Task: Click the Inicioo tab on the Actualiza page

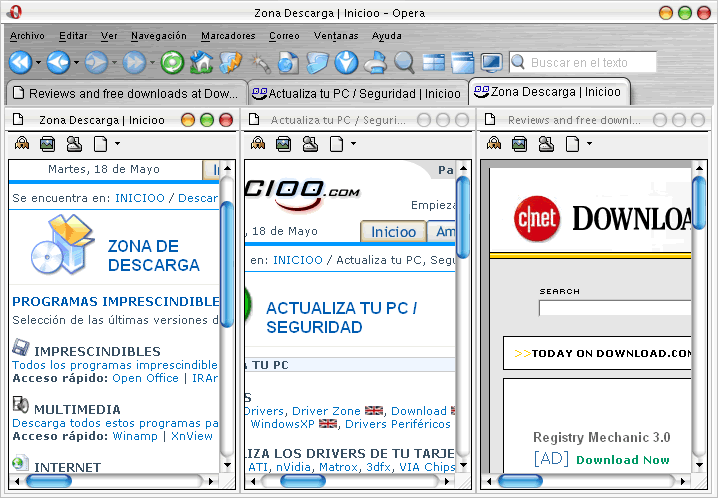Action: pyautogui.click(x=393, y=232)
